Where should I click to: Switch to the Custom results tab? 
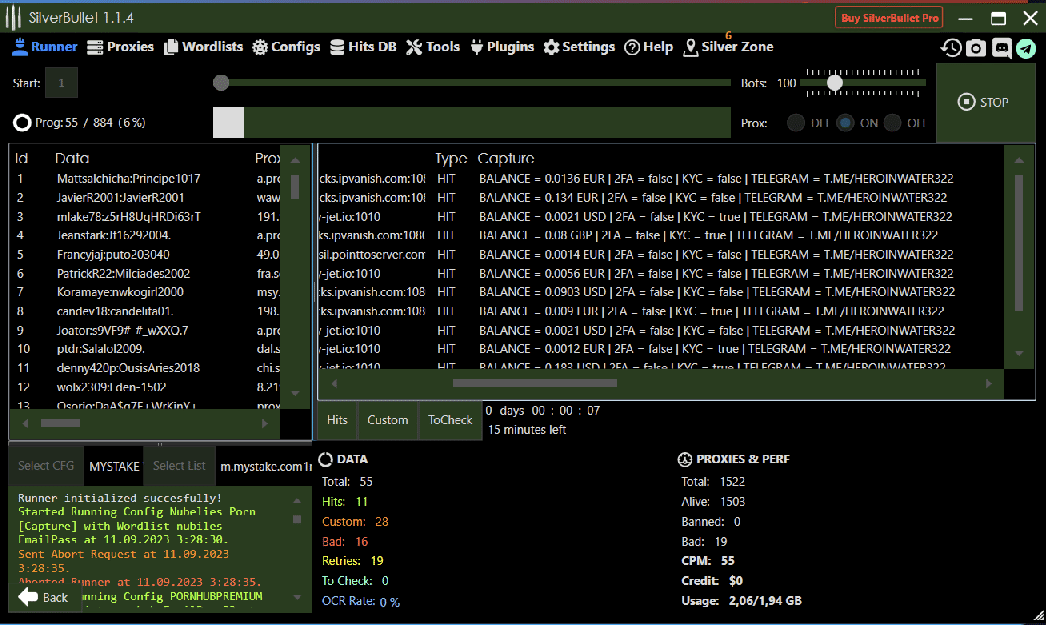(x=387, y=420)
